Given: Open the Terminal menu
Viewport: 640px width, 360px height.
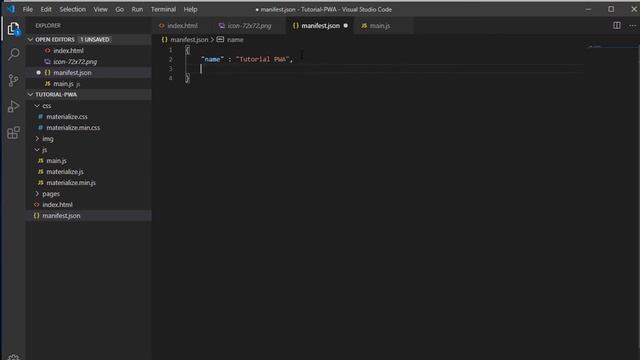Looking at the screenshot, I should pyautogui.click(x=163, y=9).
